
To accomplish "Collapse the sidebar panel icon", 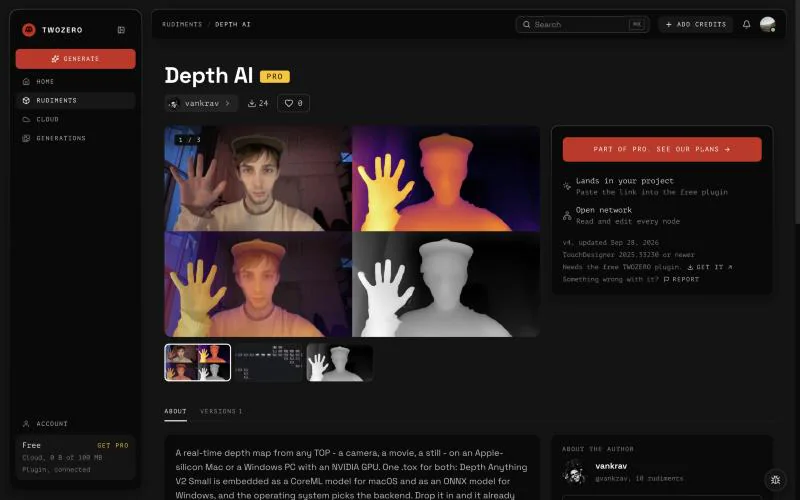I will coord(121,30).
